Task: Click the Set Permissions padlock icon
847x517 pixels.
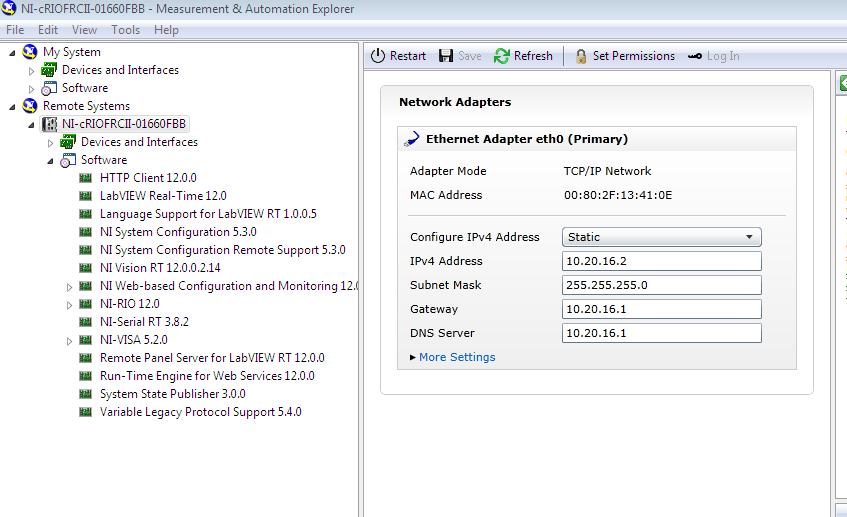Action: coord(581,56)
